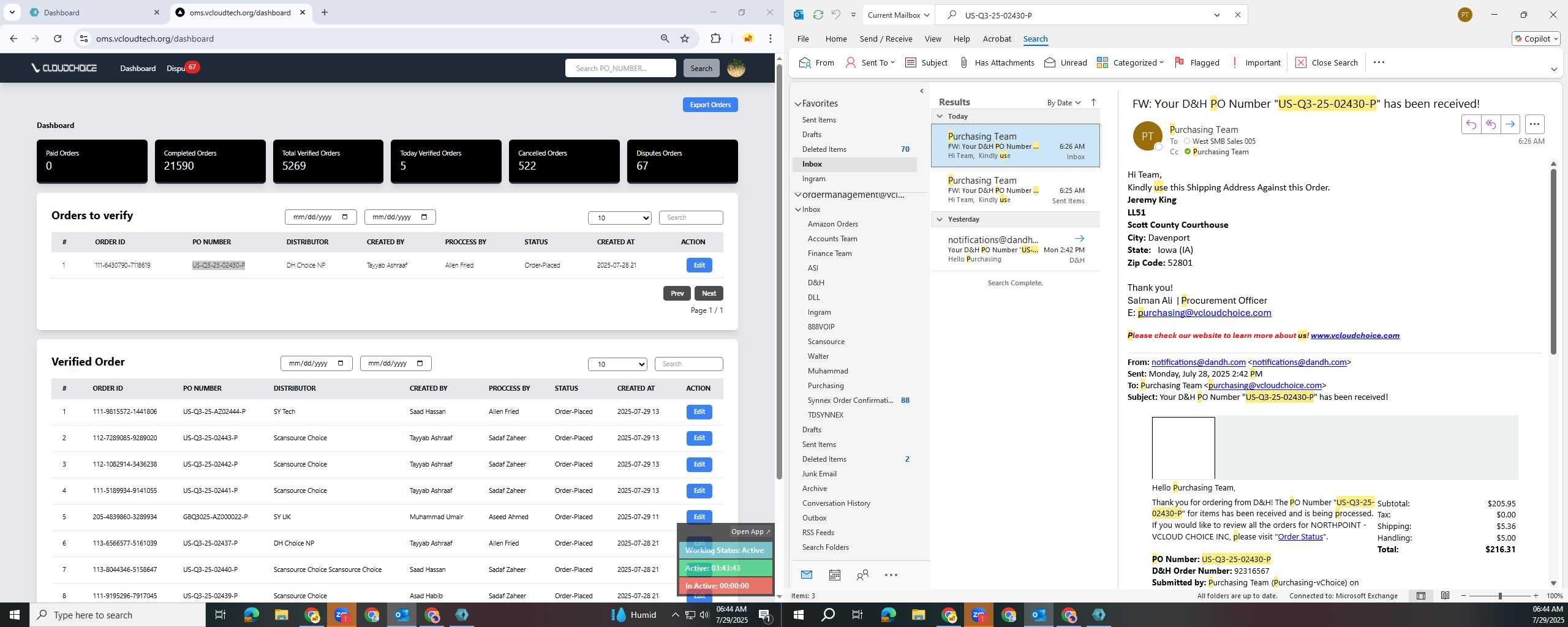Open By Date sort dropdown
Viewport: 1568px width, 627px height.
[1063, 102]
